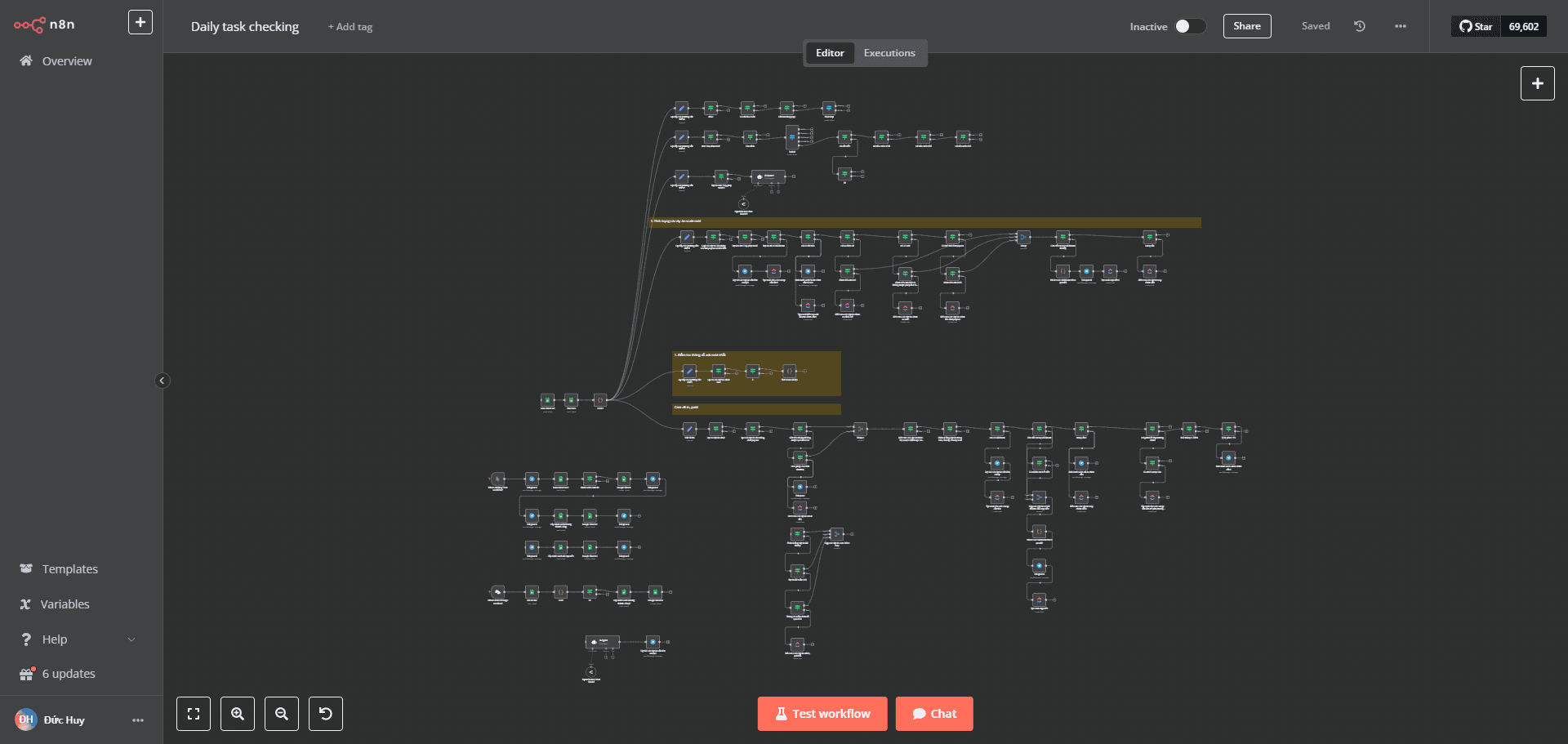Screen dimensions: 1568x744
Task: Open the Chat button
Action: pos(934,714)
